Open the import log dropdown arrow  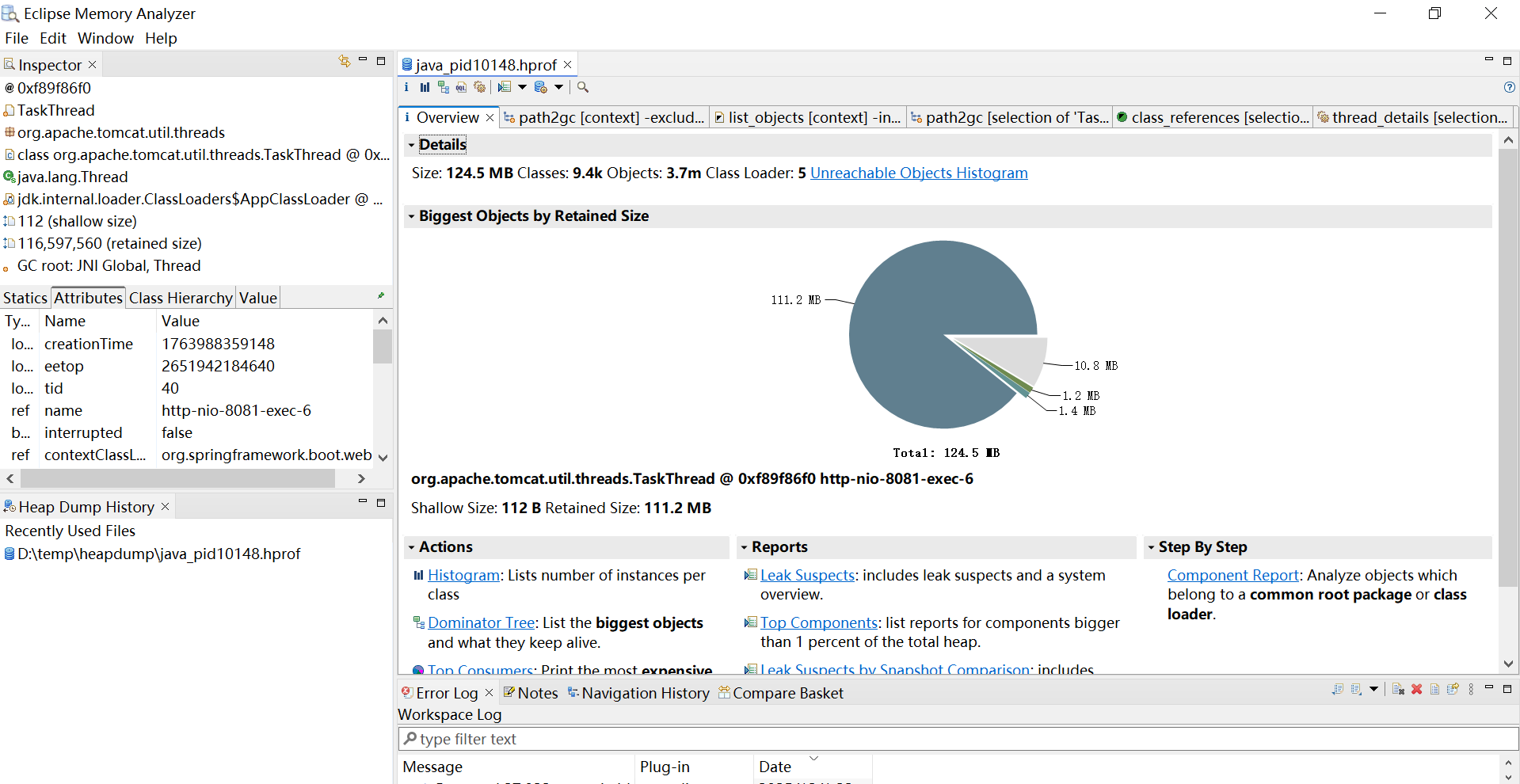(x=1373, y=689)
